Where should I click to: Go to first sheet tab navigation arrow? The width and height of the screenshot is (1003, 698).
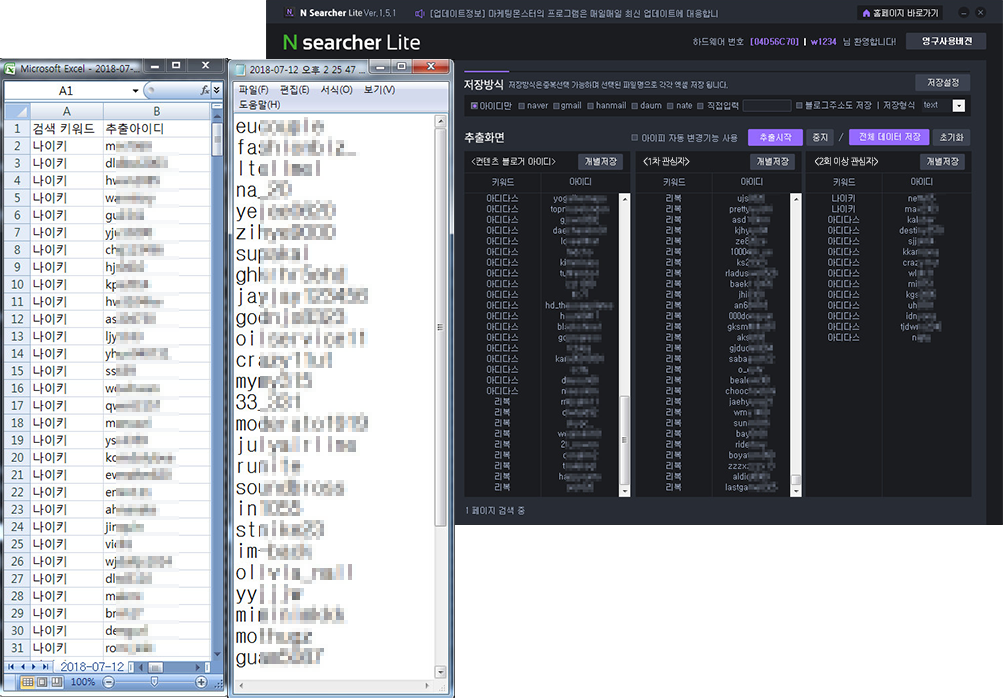coord(12,667)
